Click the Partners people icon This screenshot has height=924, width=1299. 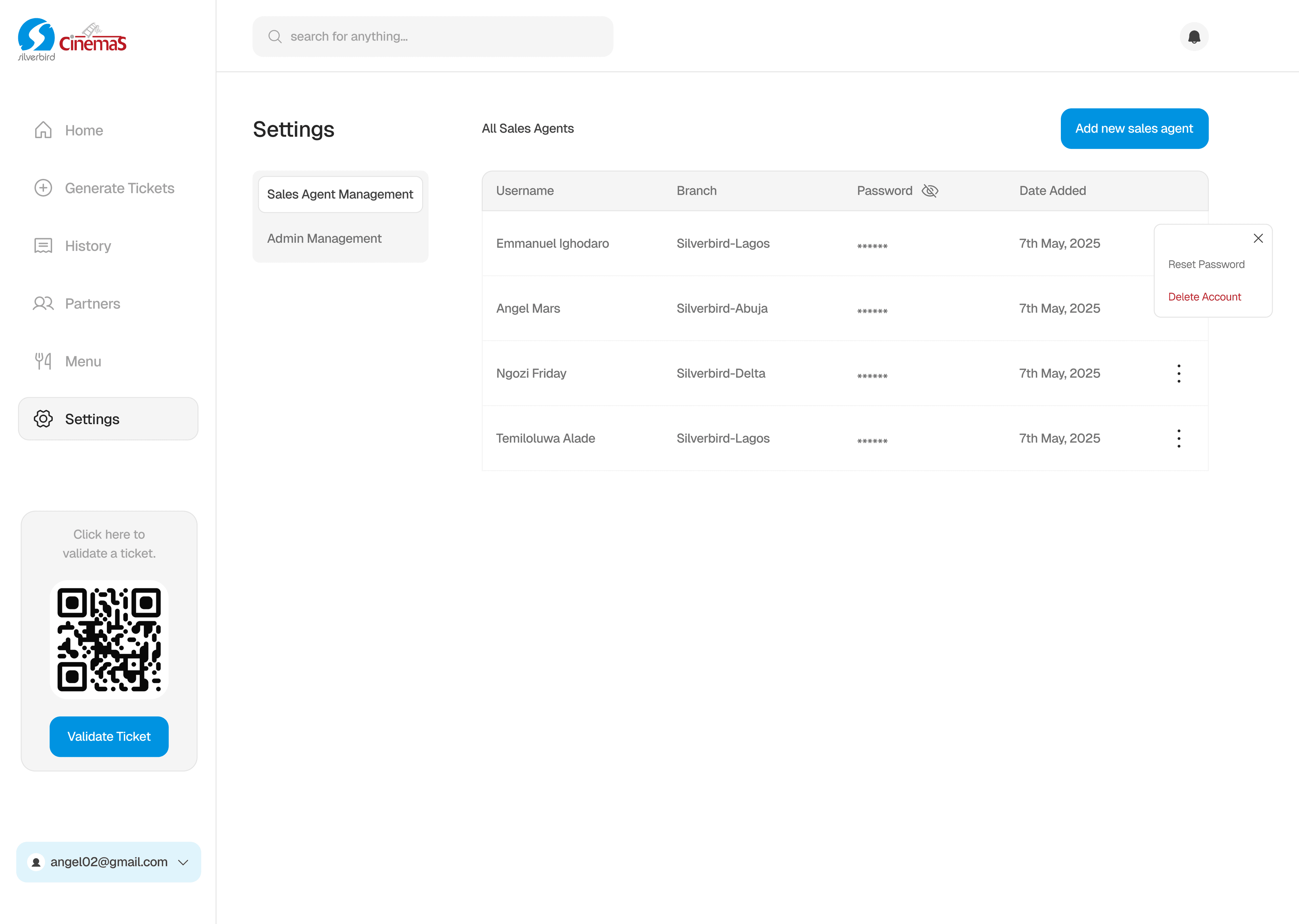pos(43,303)
